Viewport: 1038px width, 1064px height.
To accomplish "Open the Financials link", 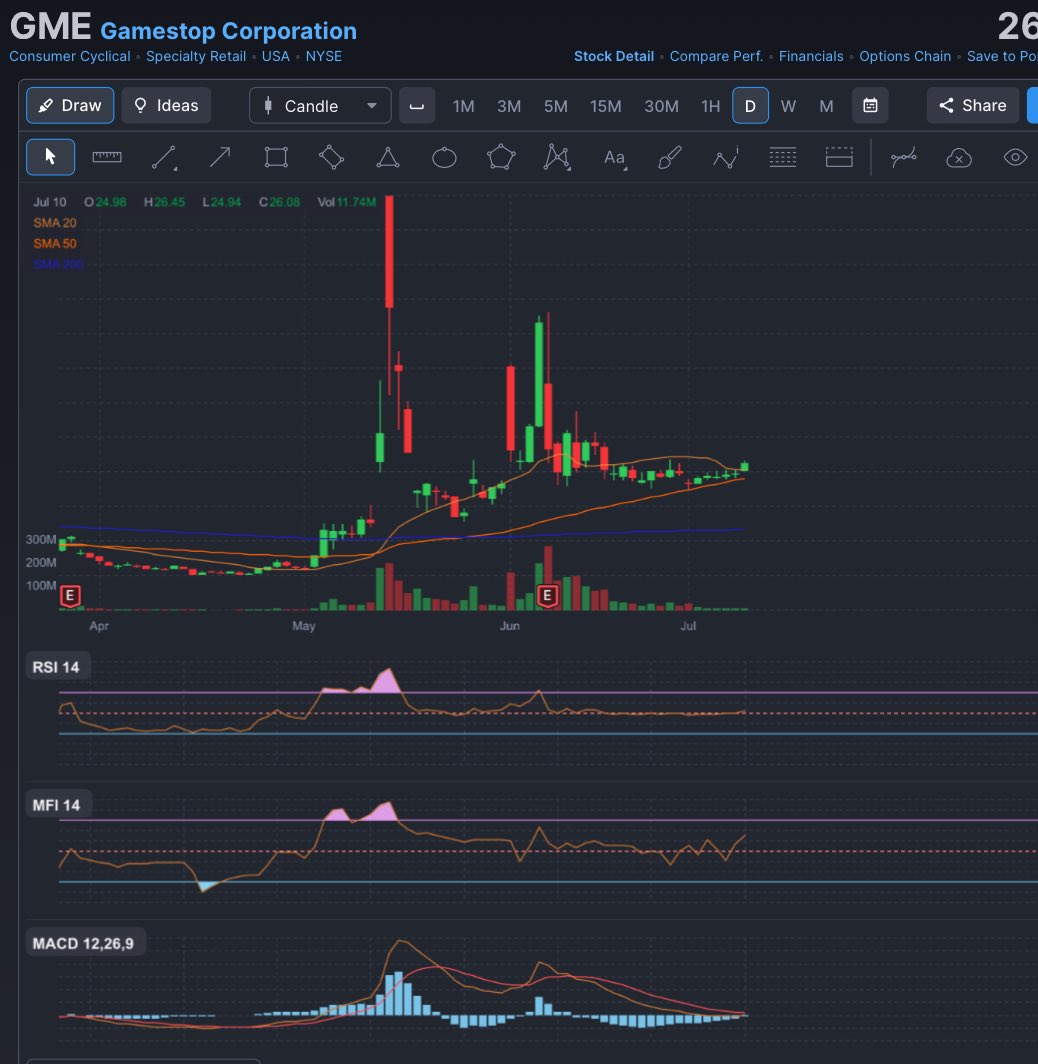I will (x=811, y=56).
